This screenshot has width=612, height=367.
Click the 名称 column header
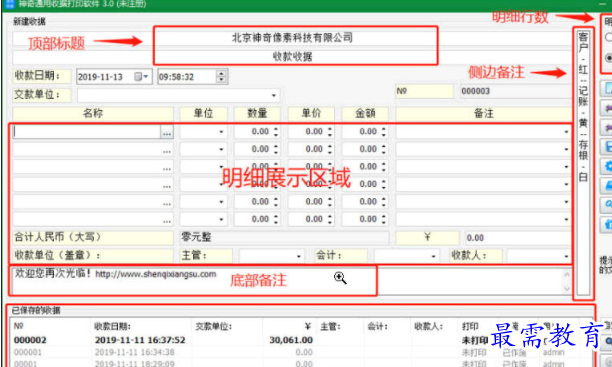click(x=93, y=114)
